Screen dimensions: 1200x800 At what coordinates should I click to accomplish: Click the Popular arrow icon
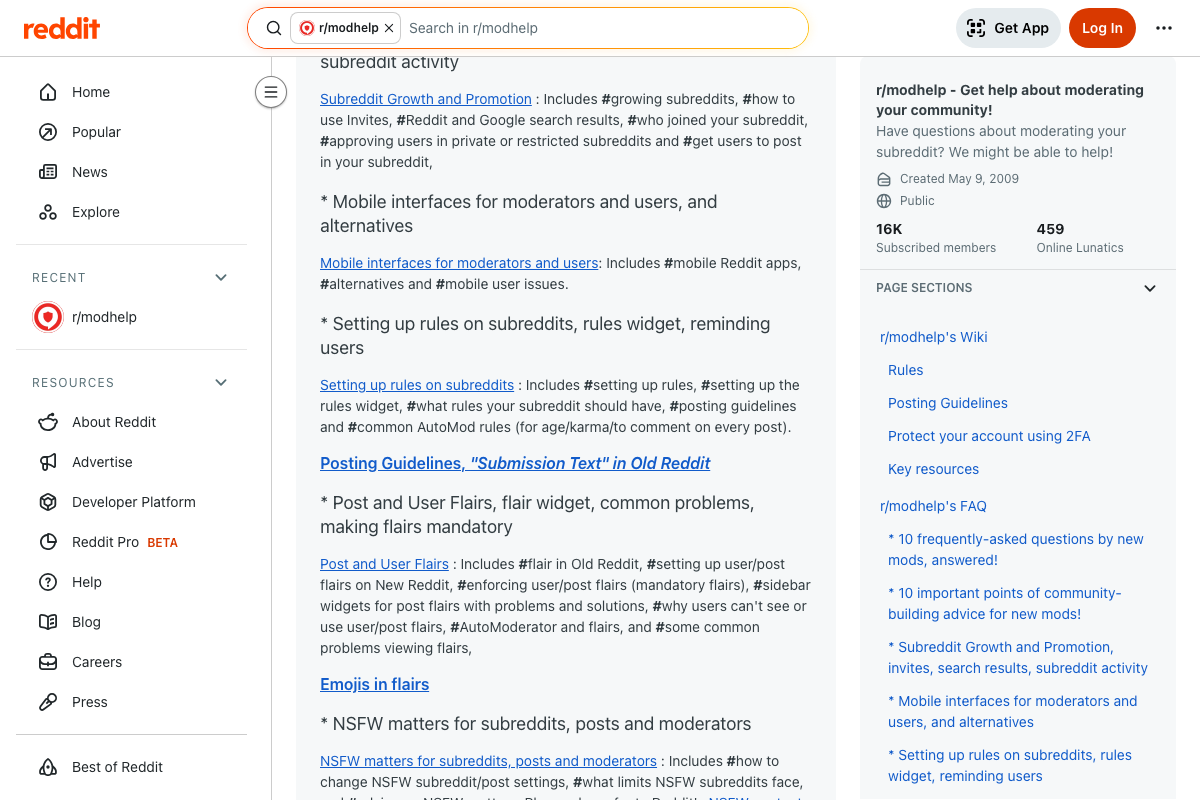tap(48, 132)
